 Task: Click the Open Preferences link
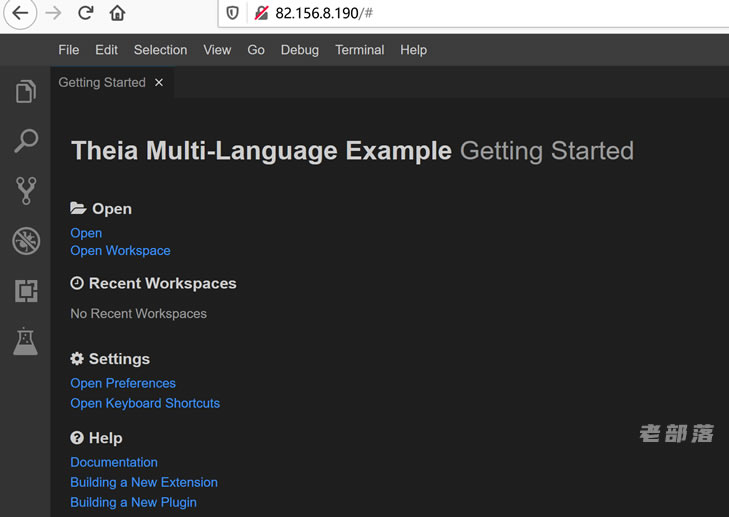click(x=123, y=383)
